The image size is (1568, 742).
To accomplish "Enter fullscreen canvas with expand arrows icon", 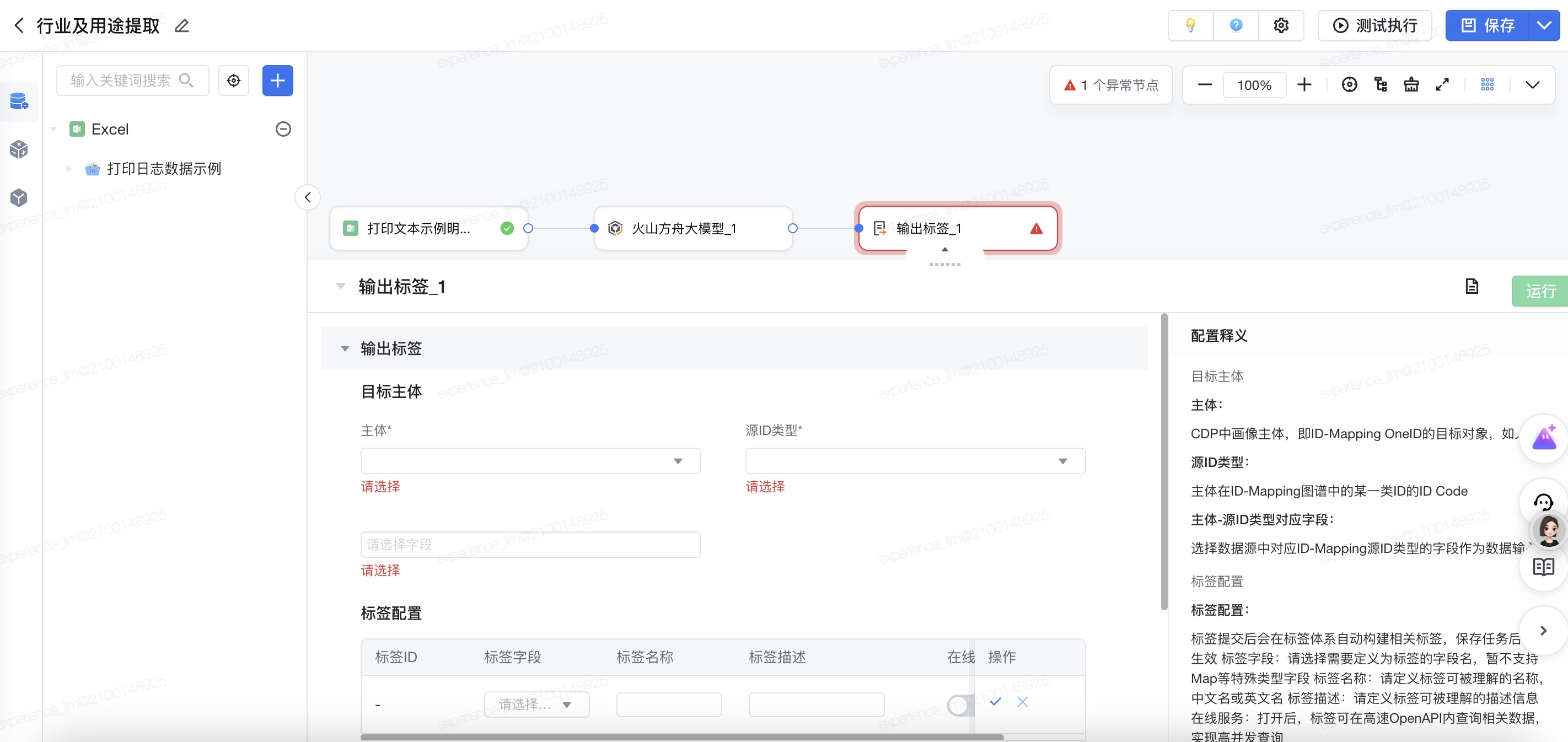I will coord(1442,84).
